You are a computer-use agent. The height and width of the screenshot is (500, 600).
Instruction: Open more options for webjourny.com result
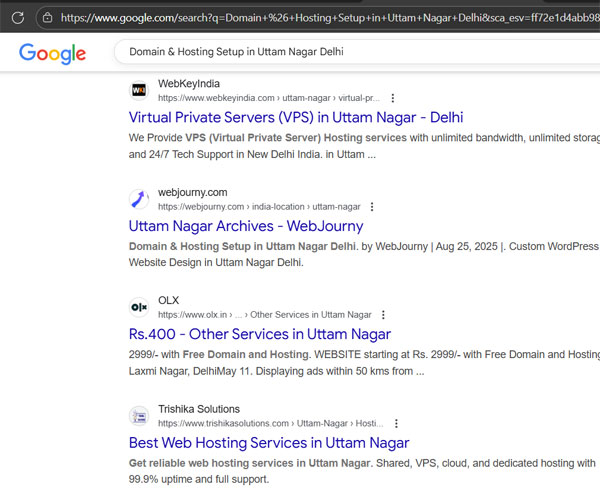pyautogui.click(x=372, y=207)
